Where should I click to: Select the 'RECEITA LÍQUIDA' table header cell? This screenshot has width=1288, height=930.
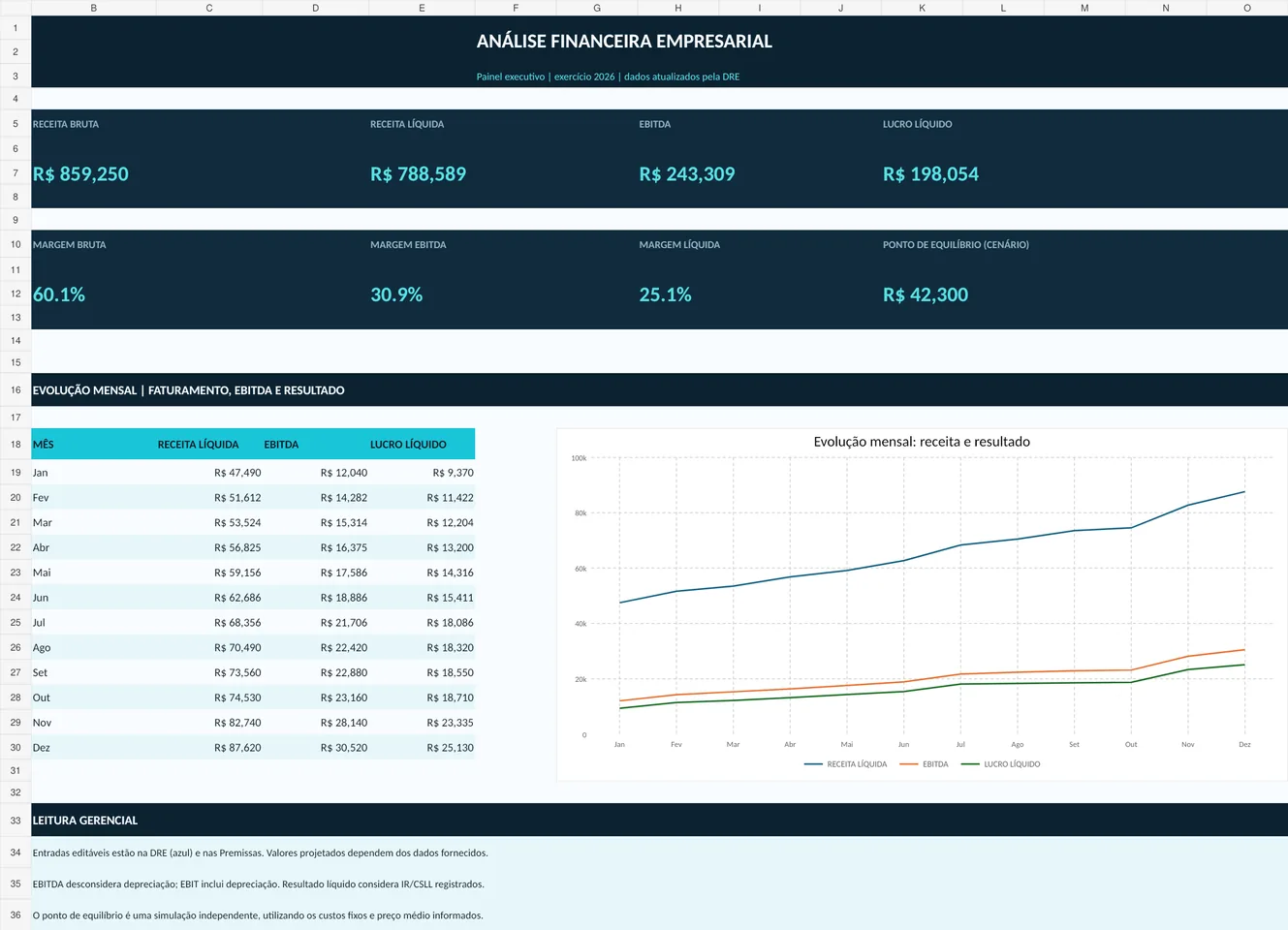coord(209,444)
